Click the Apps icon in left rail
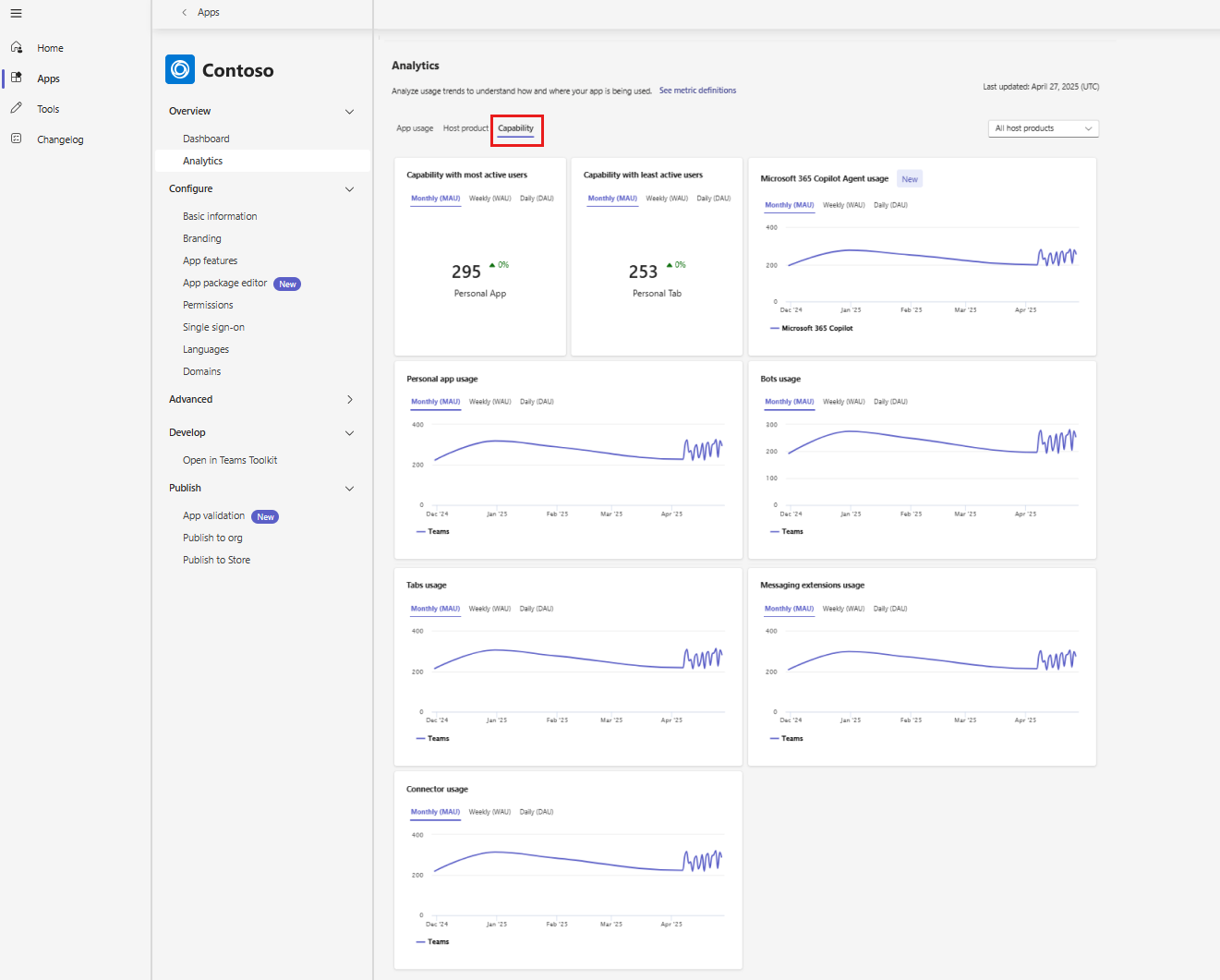The width and height of the screenshot is (1220, 980). click(17, 78)
